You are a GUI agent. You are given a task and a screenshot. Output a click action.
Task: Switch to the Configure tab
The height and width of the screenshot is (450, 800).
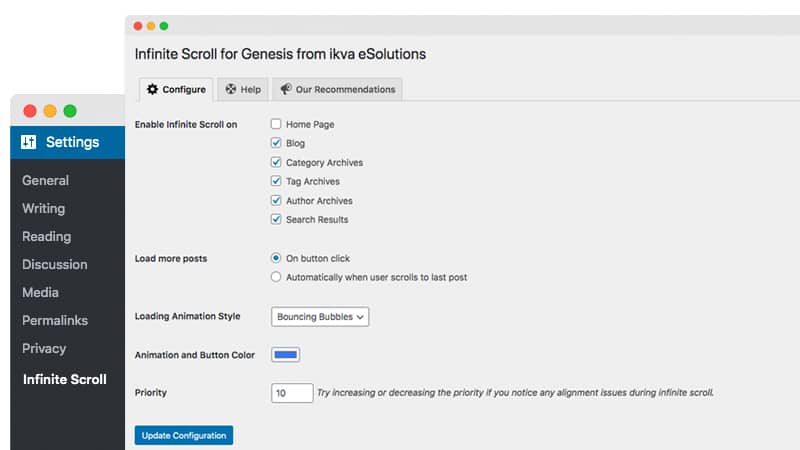point(176,89)
